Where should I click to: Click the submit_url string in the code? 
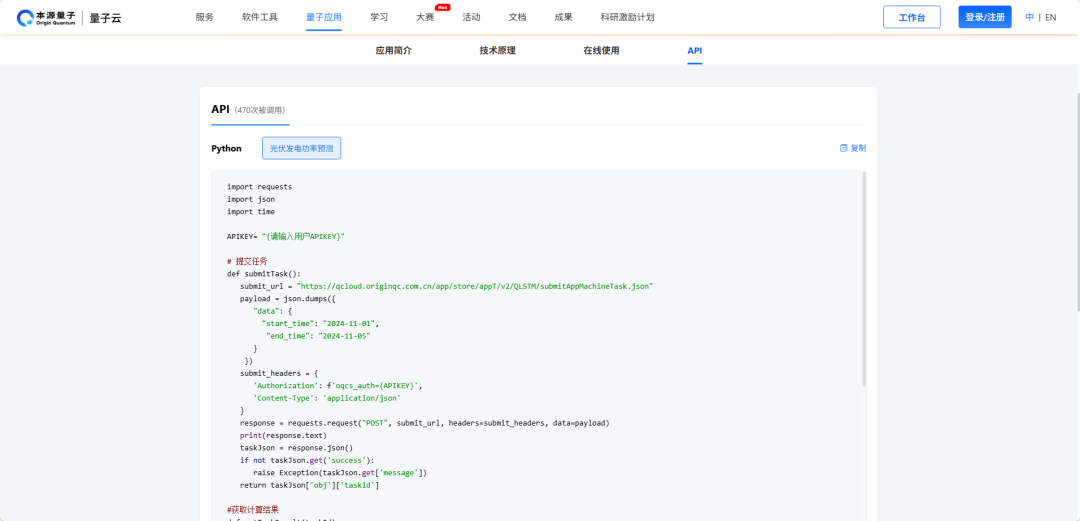tap(475, 286)
